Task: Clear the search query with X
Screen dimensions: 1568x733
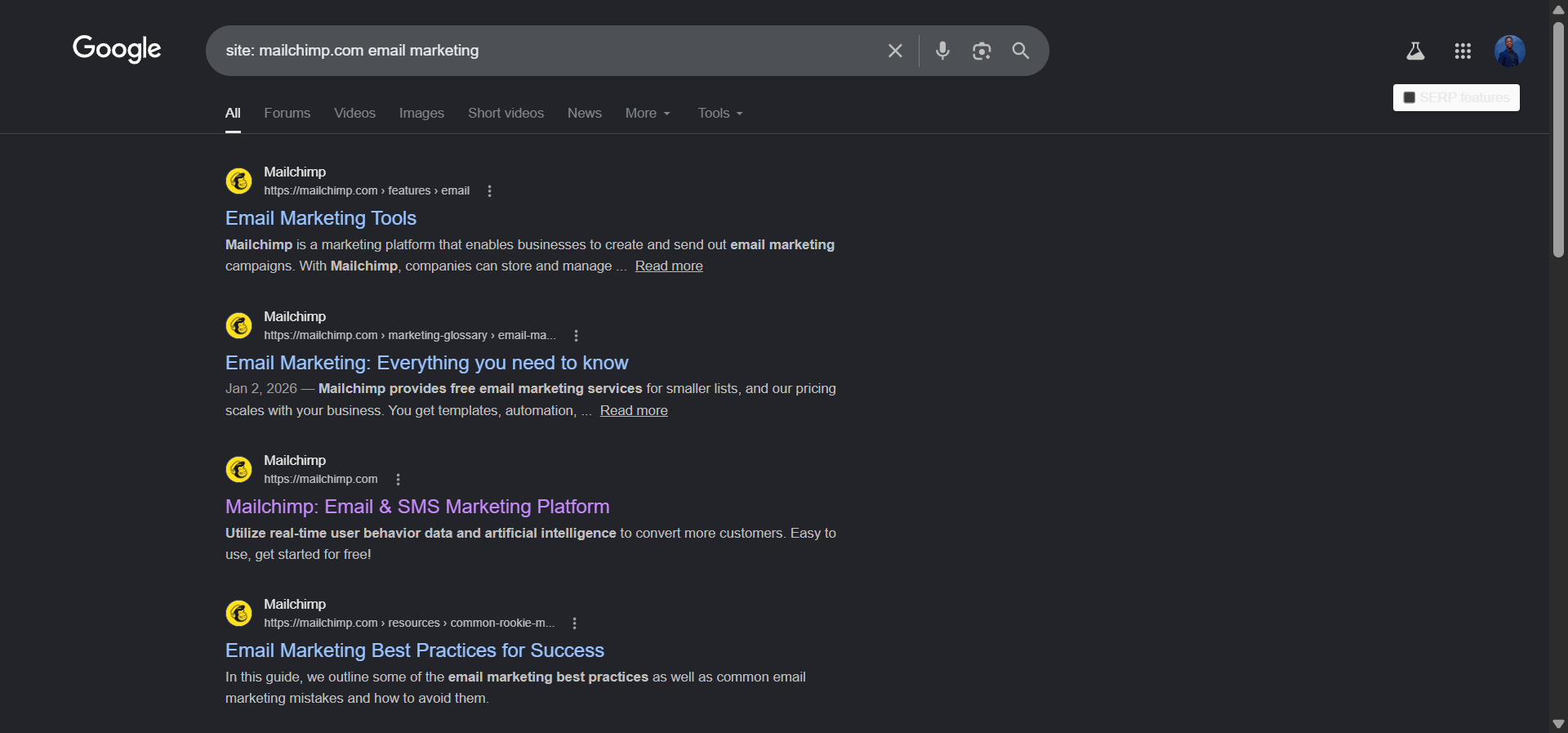Action: pyautogui.click(x=895, y=51)
